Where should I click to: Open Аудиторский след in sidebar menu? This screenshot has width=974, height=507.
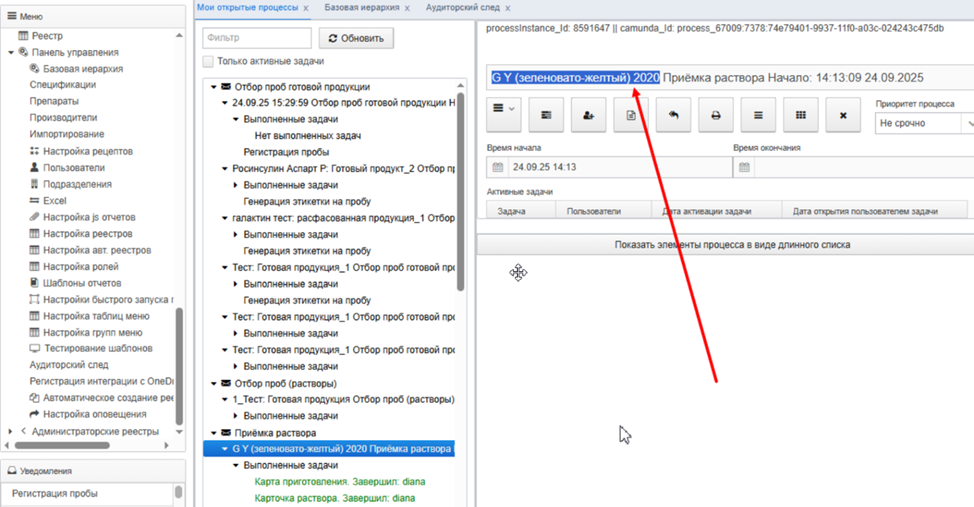click(x=69, y=365)
